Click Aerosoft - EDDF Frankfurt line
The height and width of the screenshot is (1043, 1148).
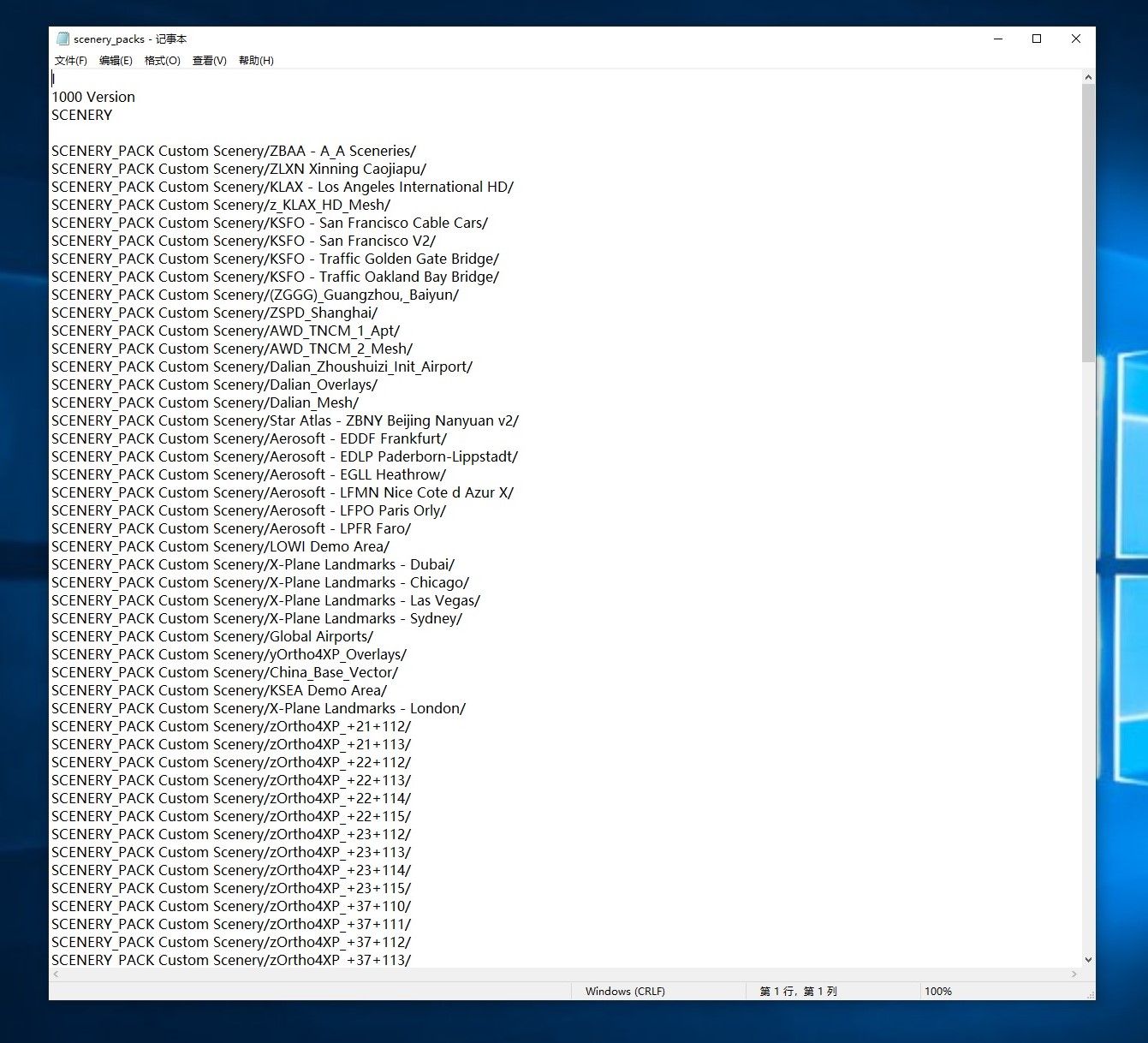pos(249,438)
